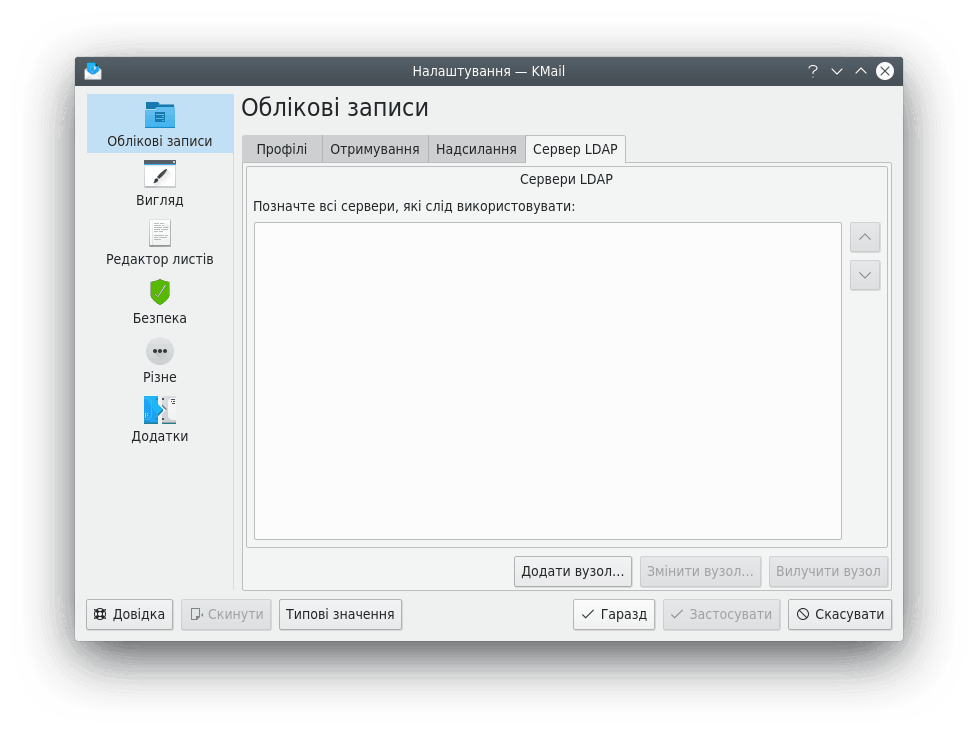Open the Облікові записи settings section
Viewport: 978px width, 734px height.
[x=160, y=124]
